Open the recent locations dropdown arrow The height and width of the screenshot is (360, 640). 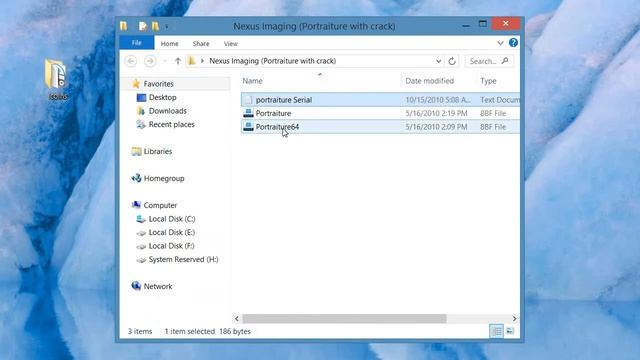[x=164, y=61]
